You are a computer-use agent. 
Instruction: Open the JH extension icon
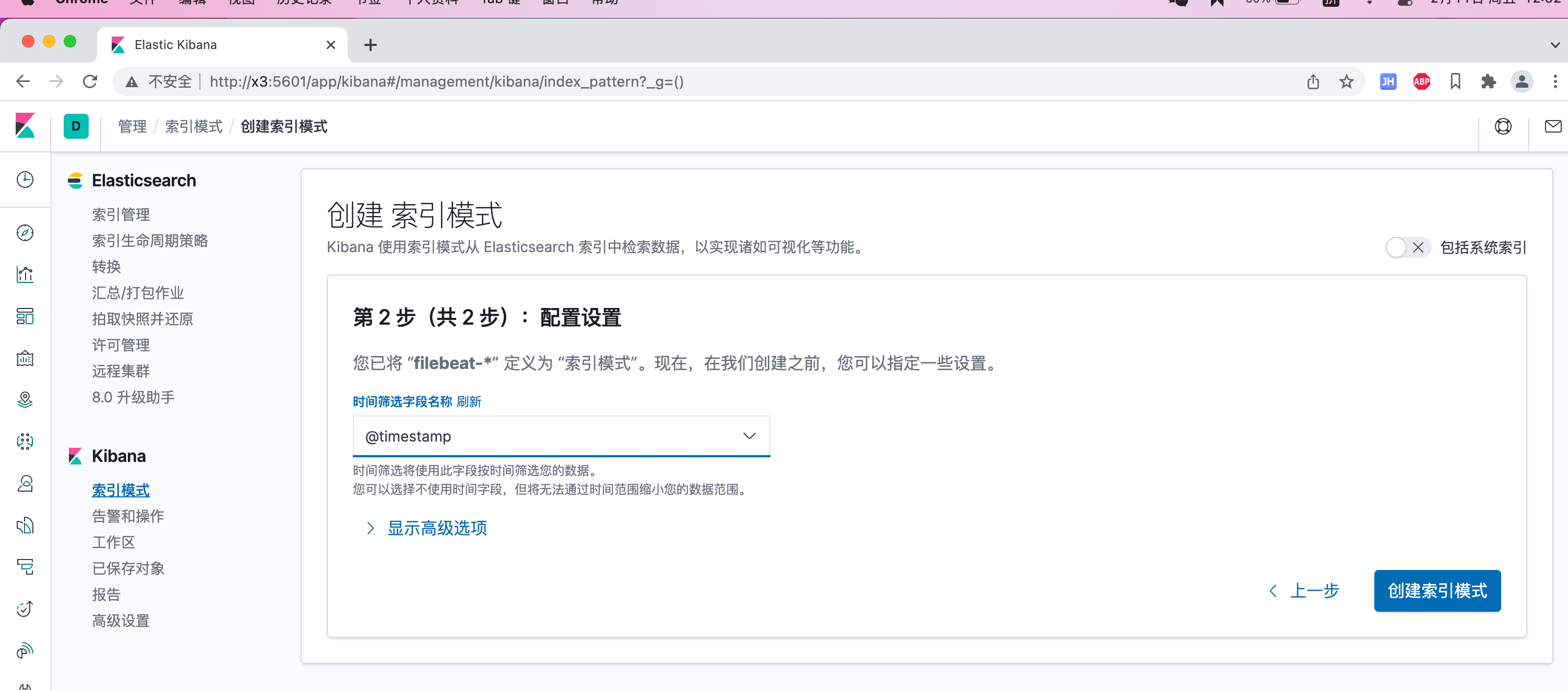click(1388, 81)
